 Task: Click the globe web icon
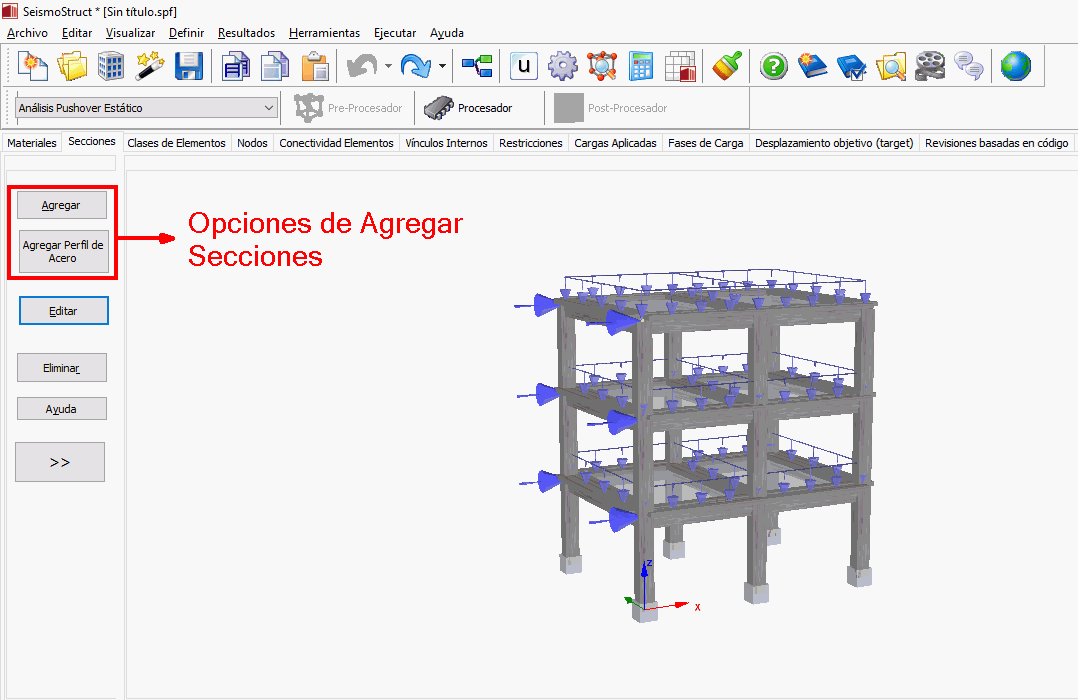pos(1015,67)
